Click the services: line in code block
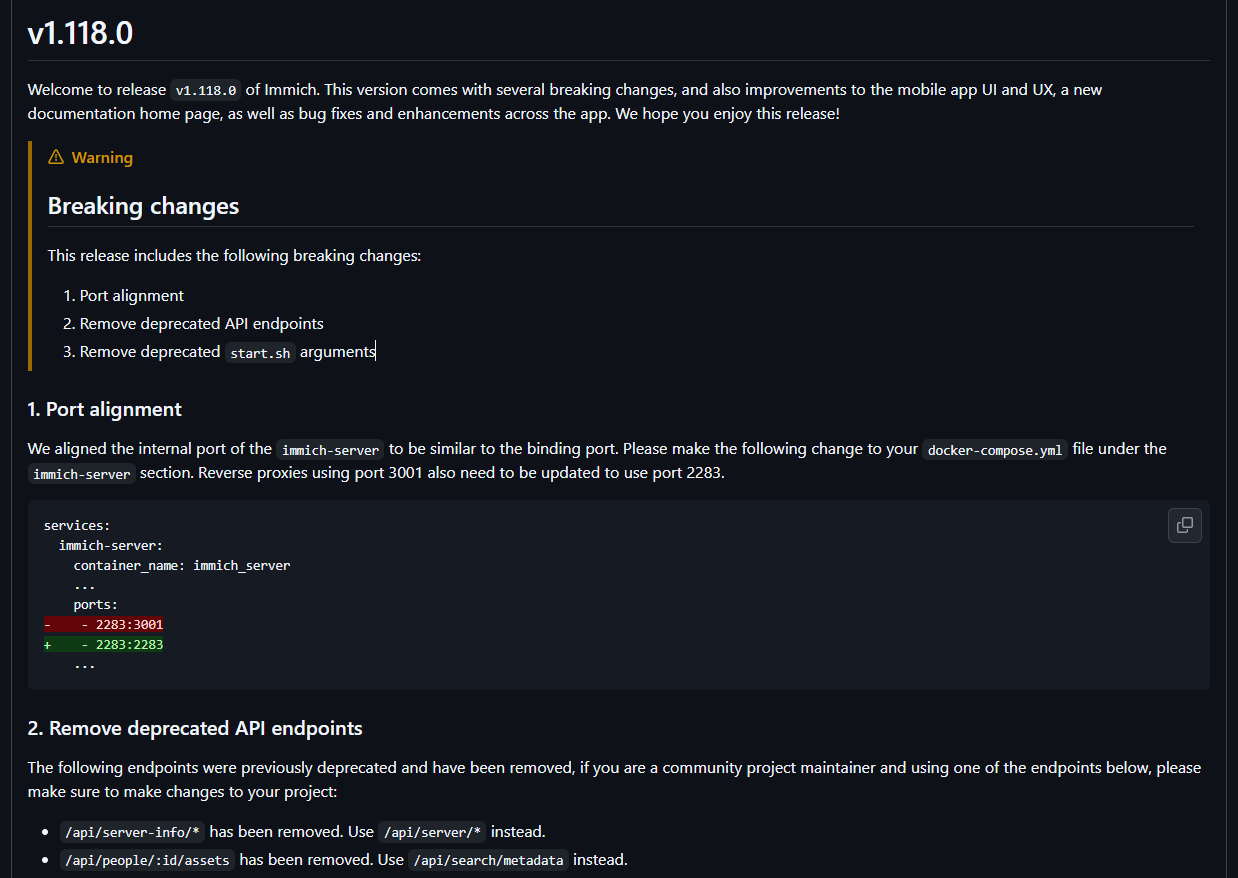 77,525
